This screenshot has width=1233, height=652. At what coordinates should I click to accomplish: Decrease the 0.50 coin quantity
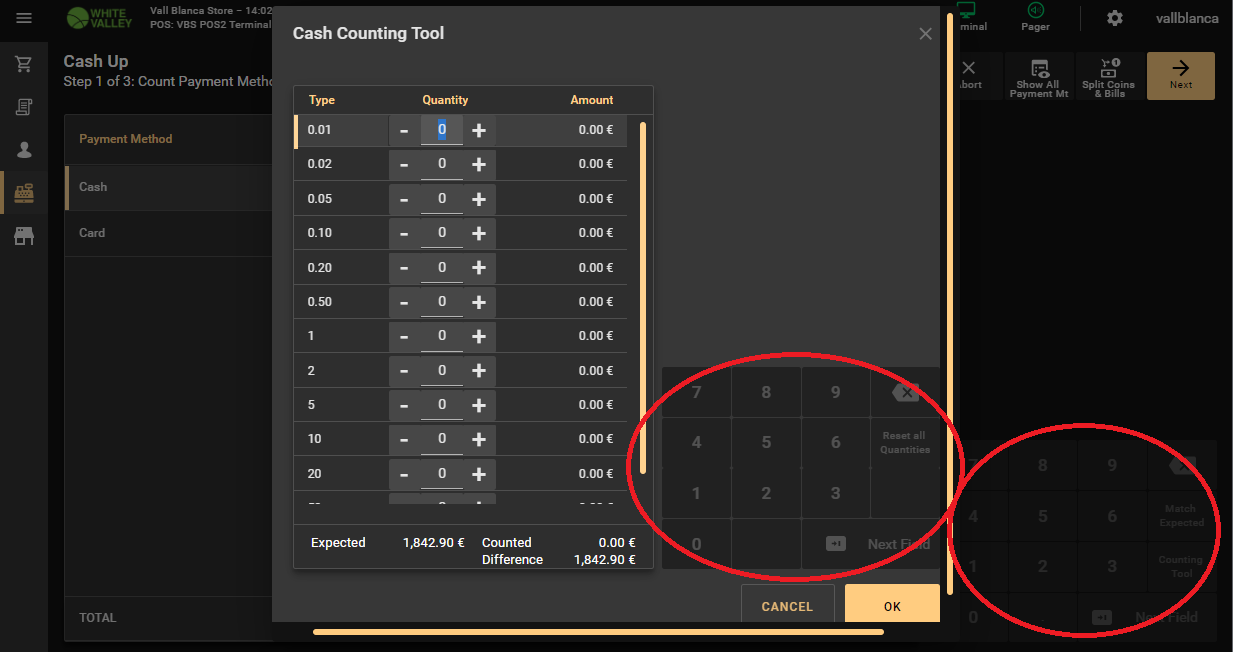(404, 302)
